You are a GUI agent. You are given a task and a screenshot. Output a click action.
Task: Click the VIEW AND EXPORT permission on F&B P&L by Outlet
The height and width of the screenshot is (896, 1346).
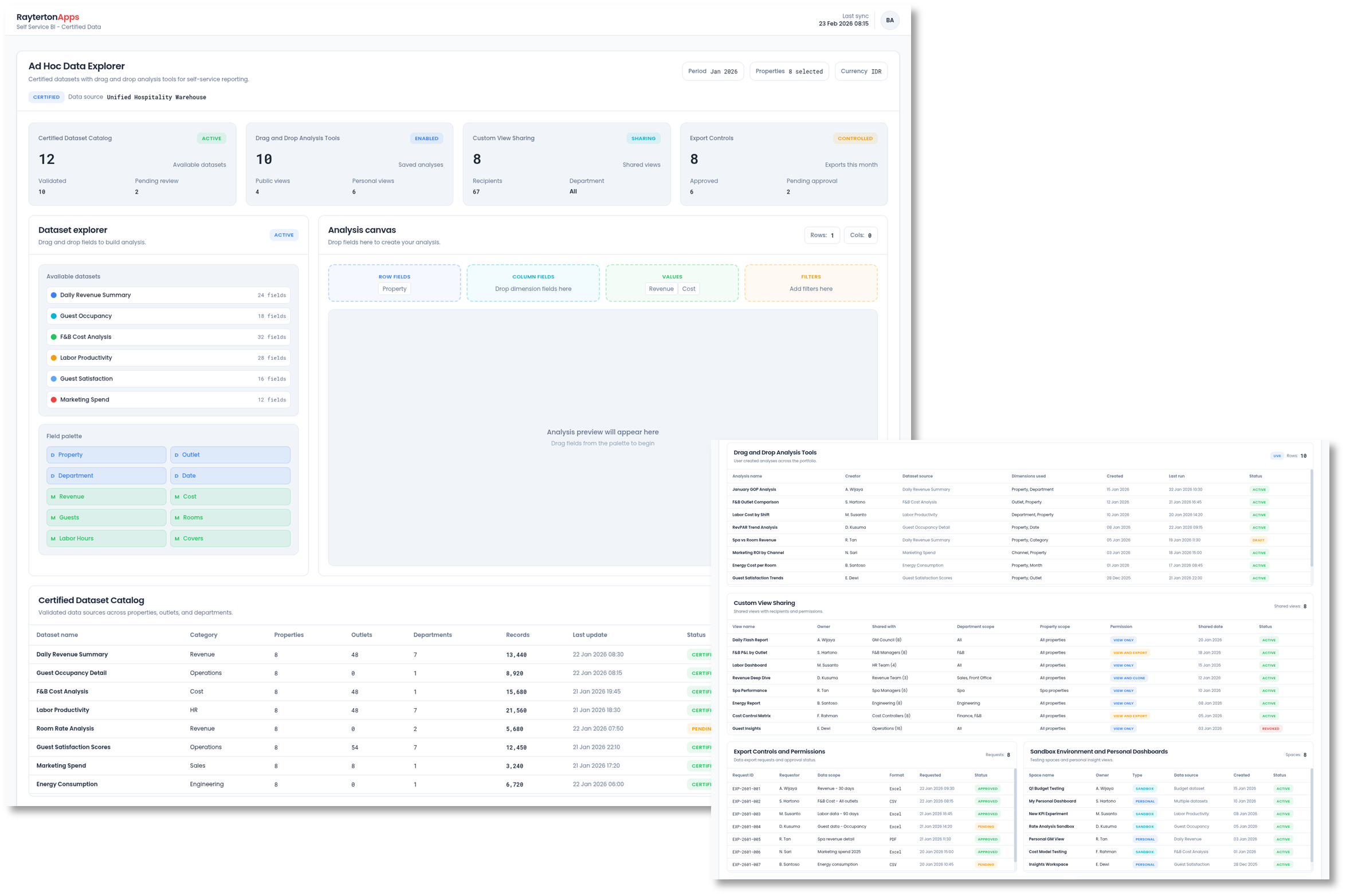pos(1129,652)
